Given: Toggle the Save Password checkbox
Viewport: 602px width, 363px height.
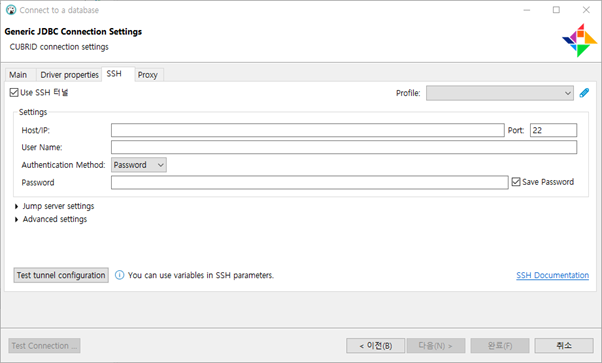Looking at the screenshot, I should click(516, 182).
